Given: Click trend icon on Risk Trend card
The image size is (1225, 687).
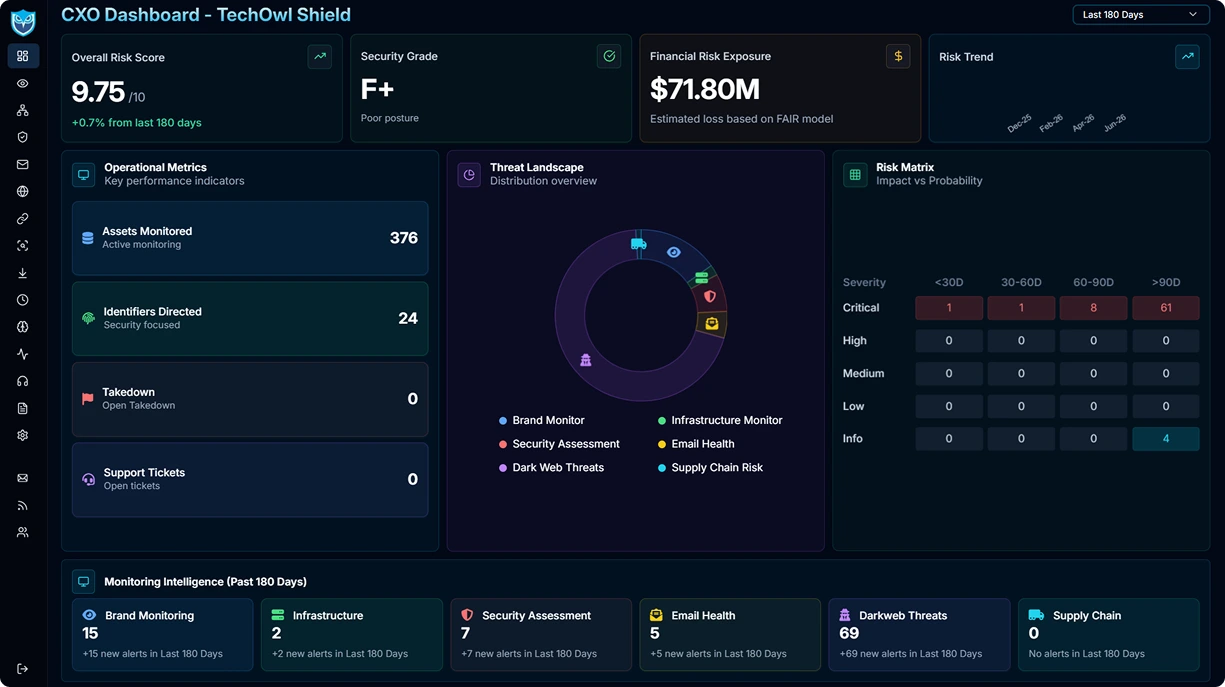Looking at the screenshot, I should coord(1187,56).
